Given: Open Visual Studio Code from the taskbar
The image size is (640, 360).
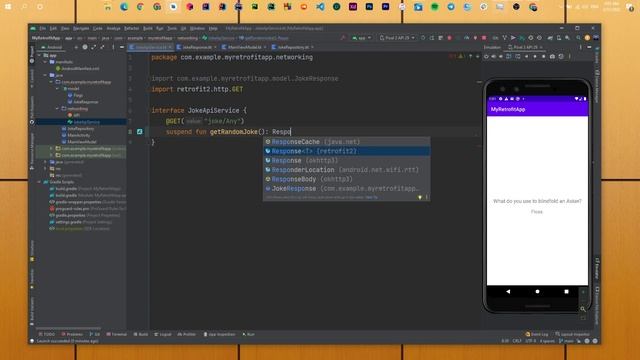Looking at the screenshot, I should [x=320, y=7].
